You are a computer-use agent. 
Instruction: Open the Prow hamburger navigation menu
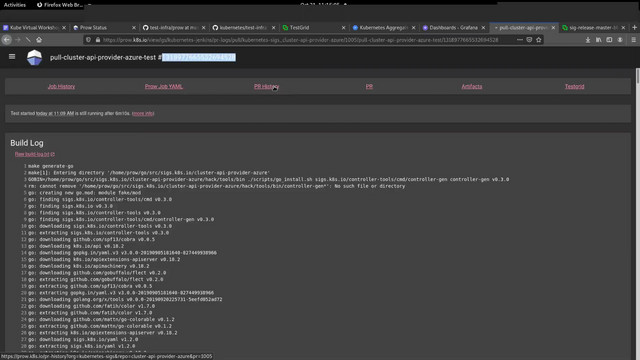pyautogui.click(x=12, y=57)
